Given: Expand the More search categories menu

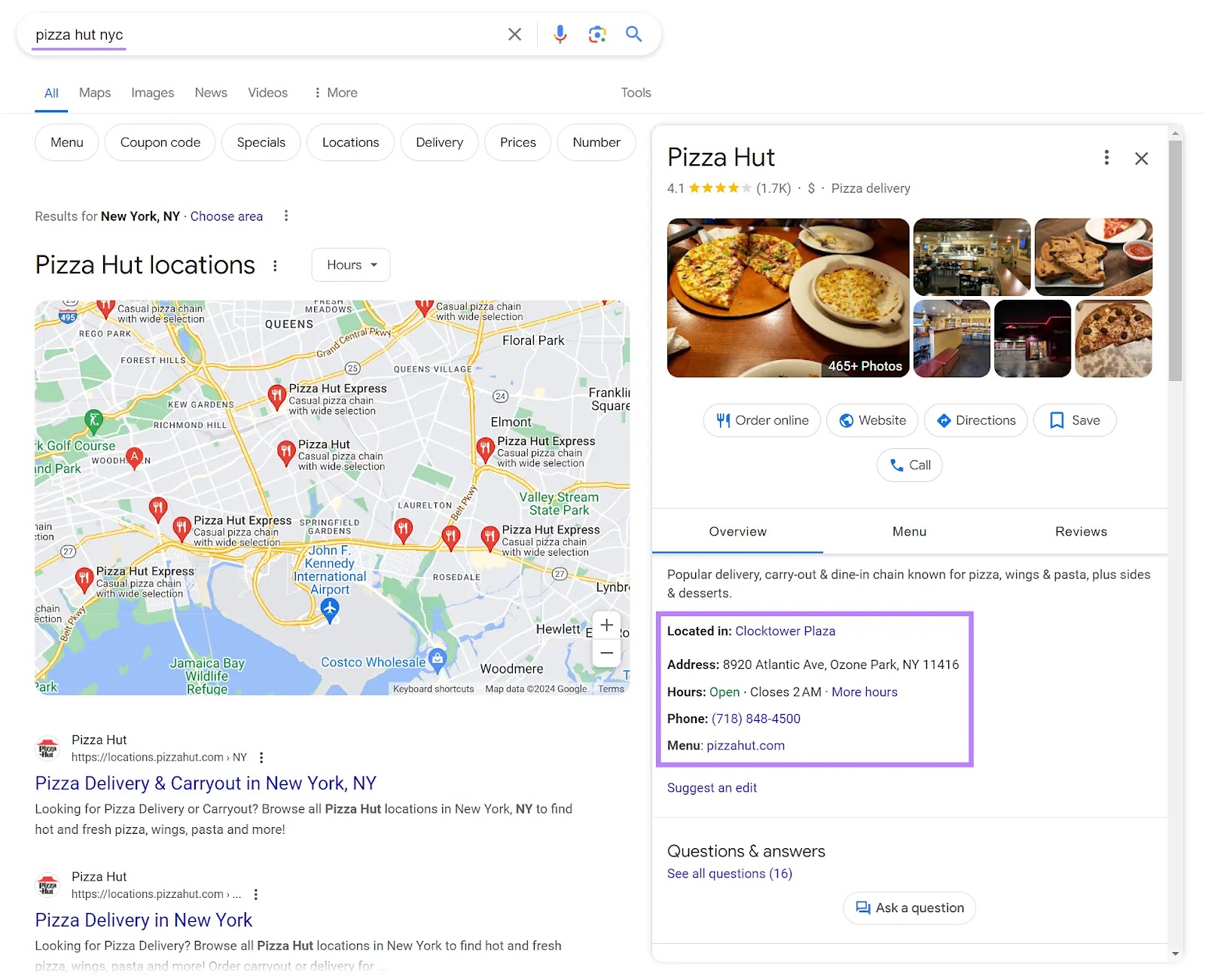Looking at the screenshot, I should coord(336,93).
